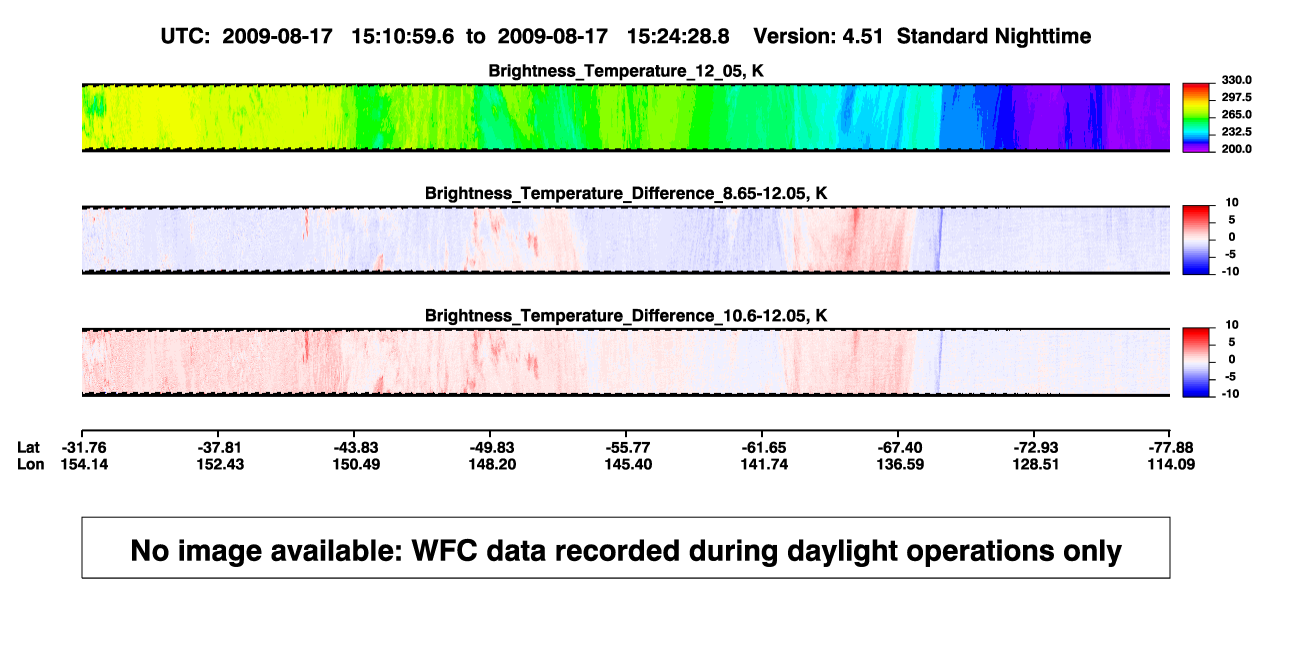Click latitude value -77.88
The width and height of the screenshot is (1300, 667).
click(1171, 447)
